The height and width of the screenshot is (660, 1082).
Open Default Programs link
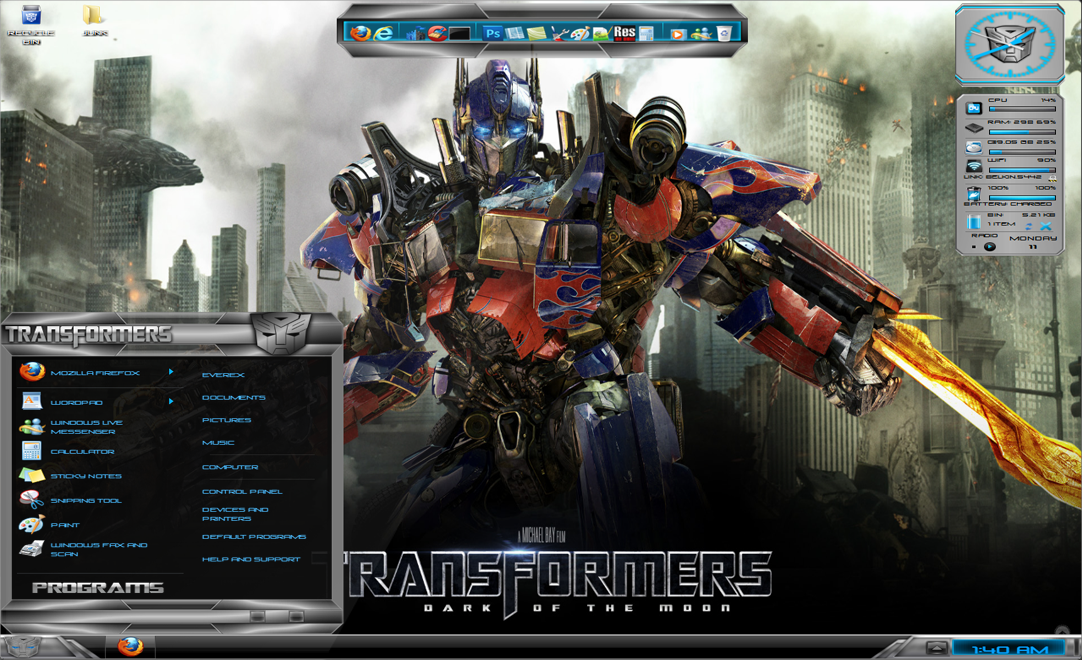coord(254,536)
